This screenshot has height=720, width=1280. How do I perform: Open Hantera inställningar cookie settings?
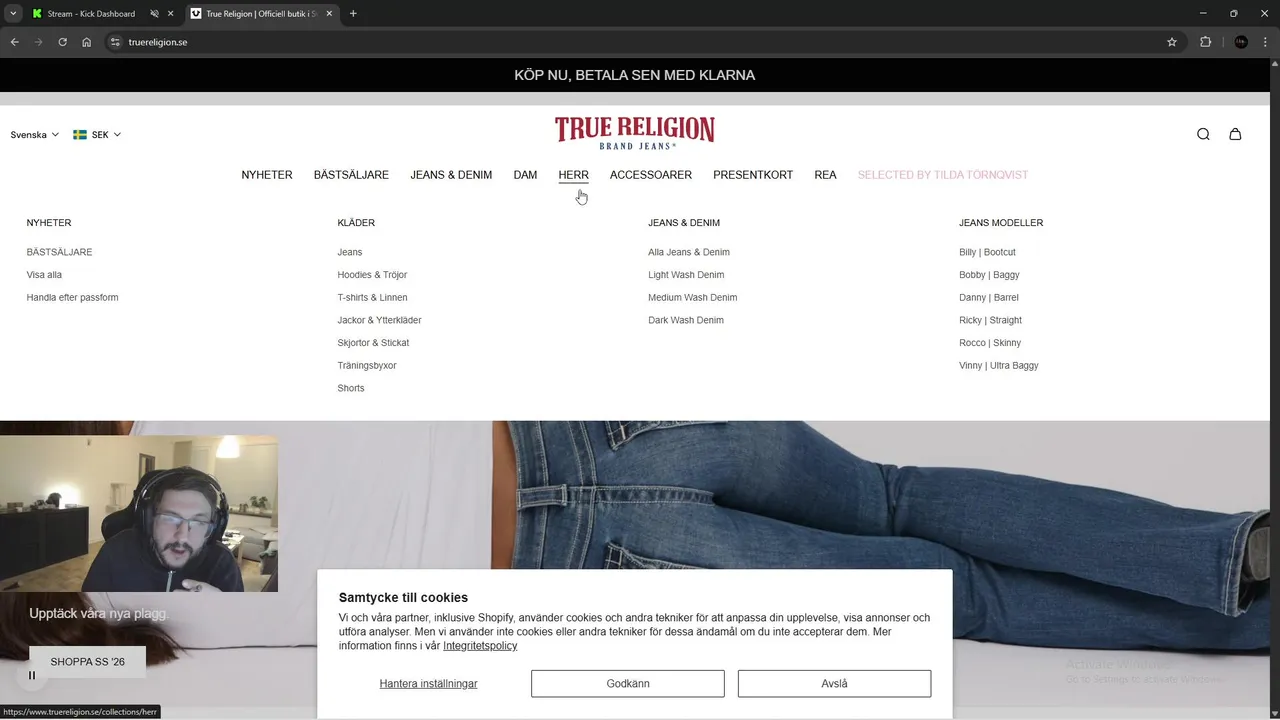(428, 684)
